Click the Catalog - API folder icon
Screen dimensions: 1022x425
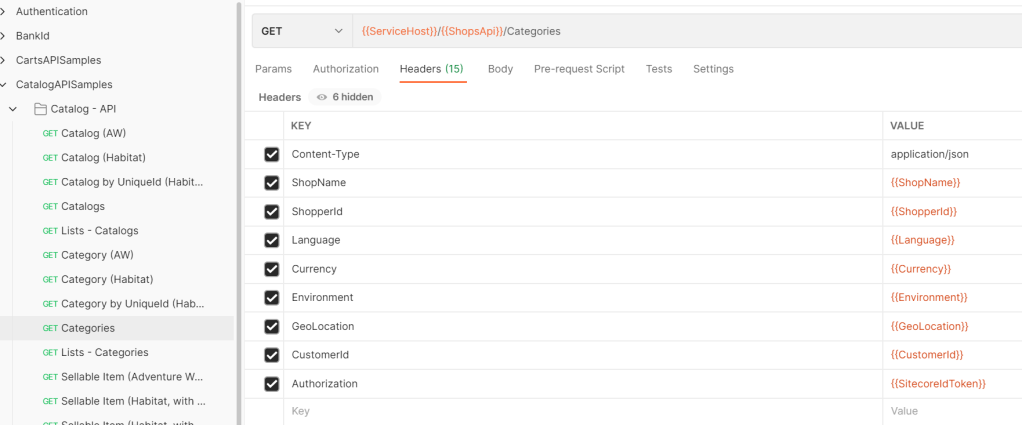click(40, 109)
